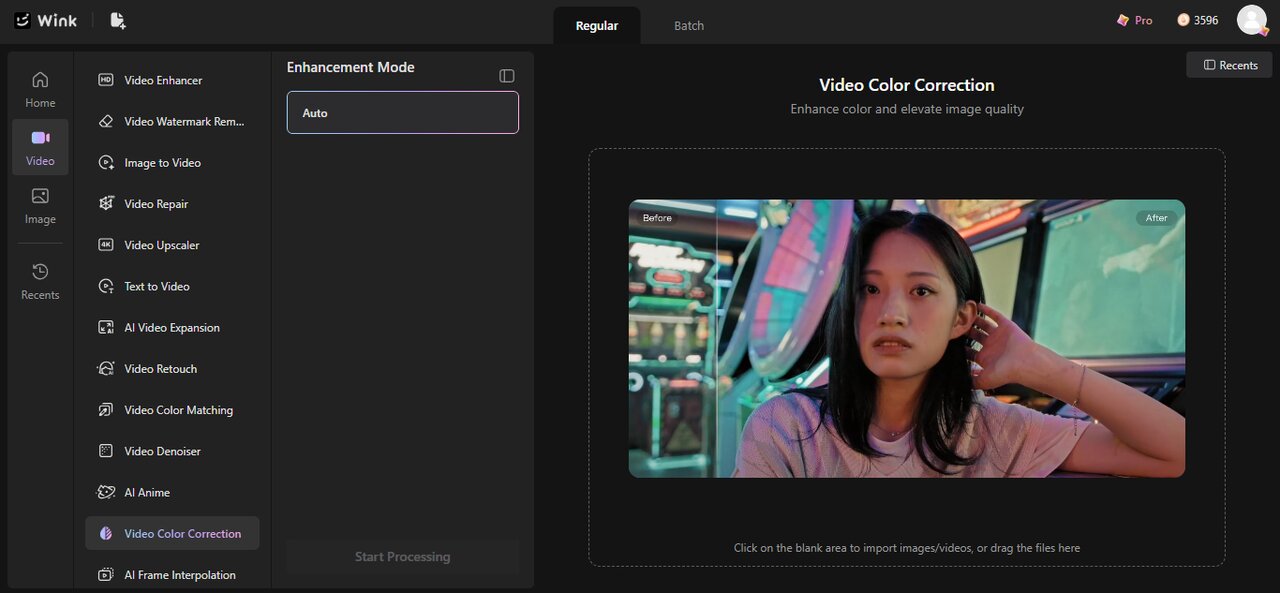Open the Home section in sidebar

[x=40, y=89]
